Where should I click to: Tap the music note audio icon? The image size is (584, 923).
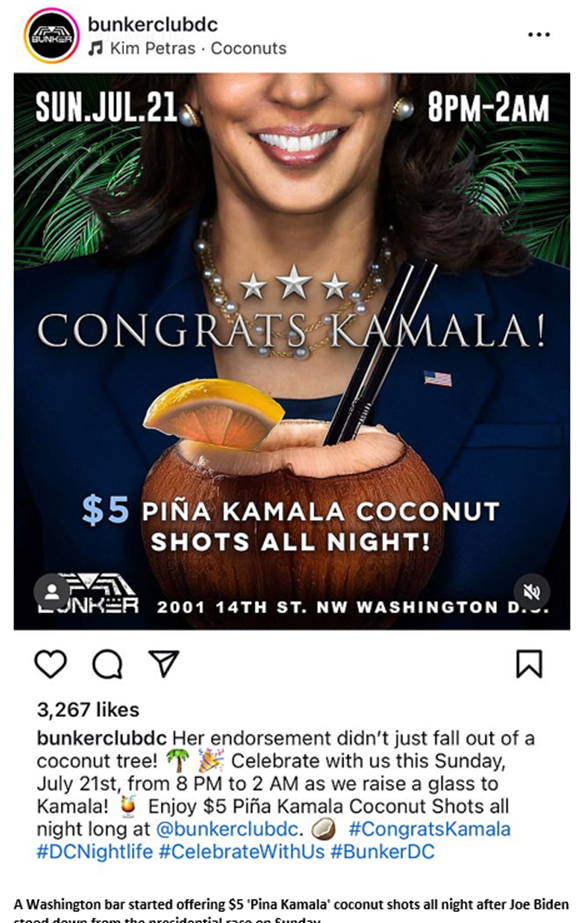[x=95, y=48]
